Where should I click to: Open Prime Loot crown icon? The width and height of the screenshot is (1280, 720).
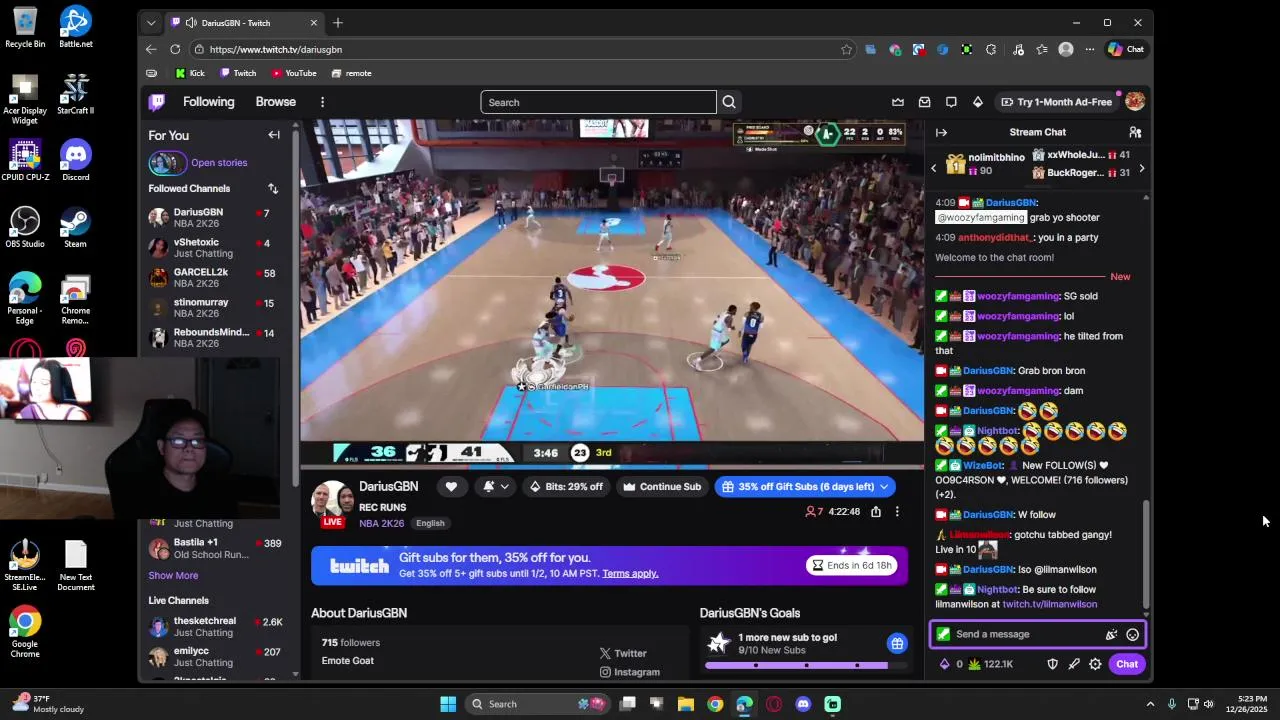tap(898, 102)
